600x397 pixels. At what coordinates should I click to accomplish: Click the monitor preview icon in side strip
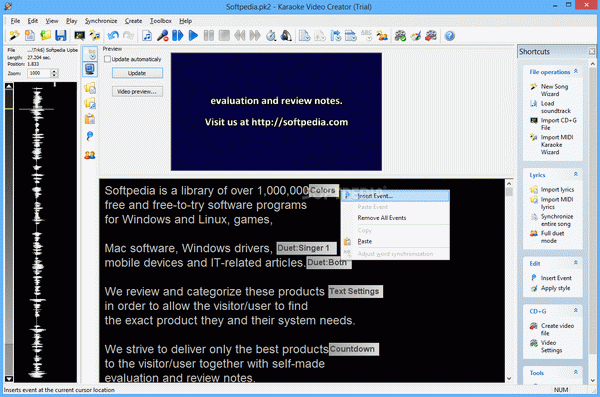click(x=90, y=69)
